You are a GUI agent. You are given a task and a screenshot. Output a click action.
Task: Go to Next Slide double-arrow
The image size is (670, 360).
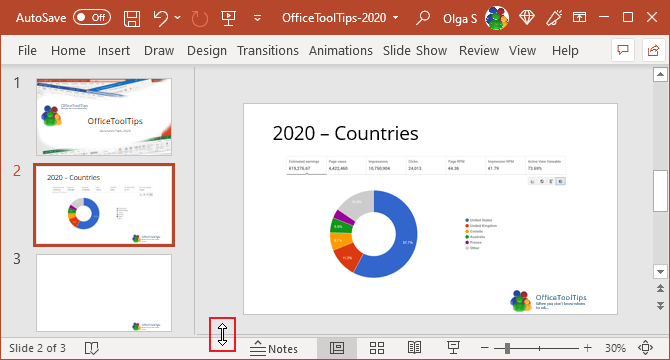click(660, 305)
